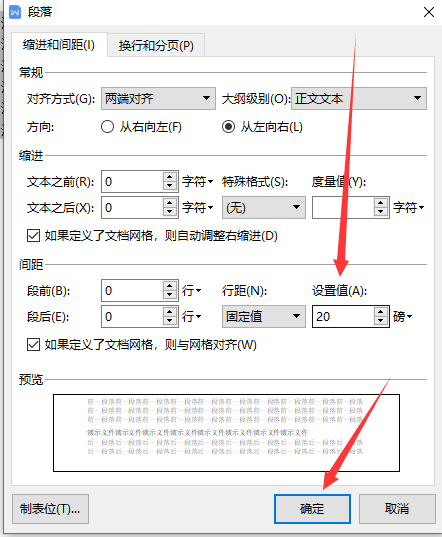Switch to 换行和分页(P) tab
The height and width of the screenshot is (537, 442).
pyautogui.click(x=156, y=46)
